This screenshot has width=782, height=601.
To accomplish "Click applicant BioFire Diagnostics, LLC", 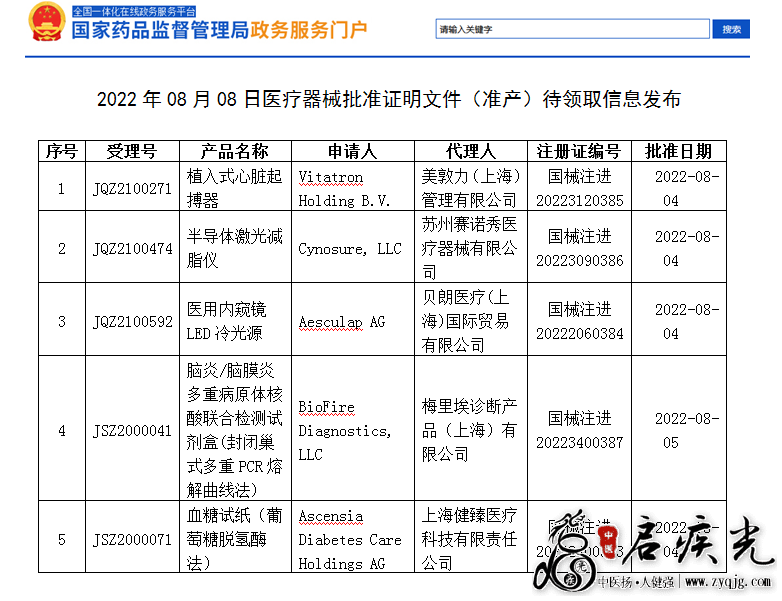I will (x=345, y=431).
